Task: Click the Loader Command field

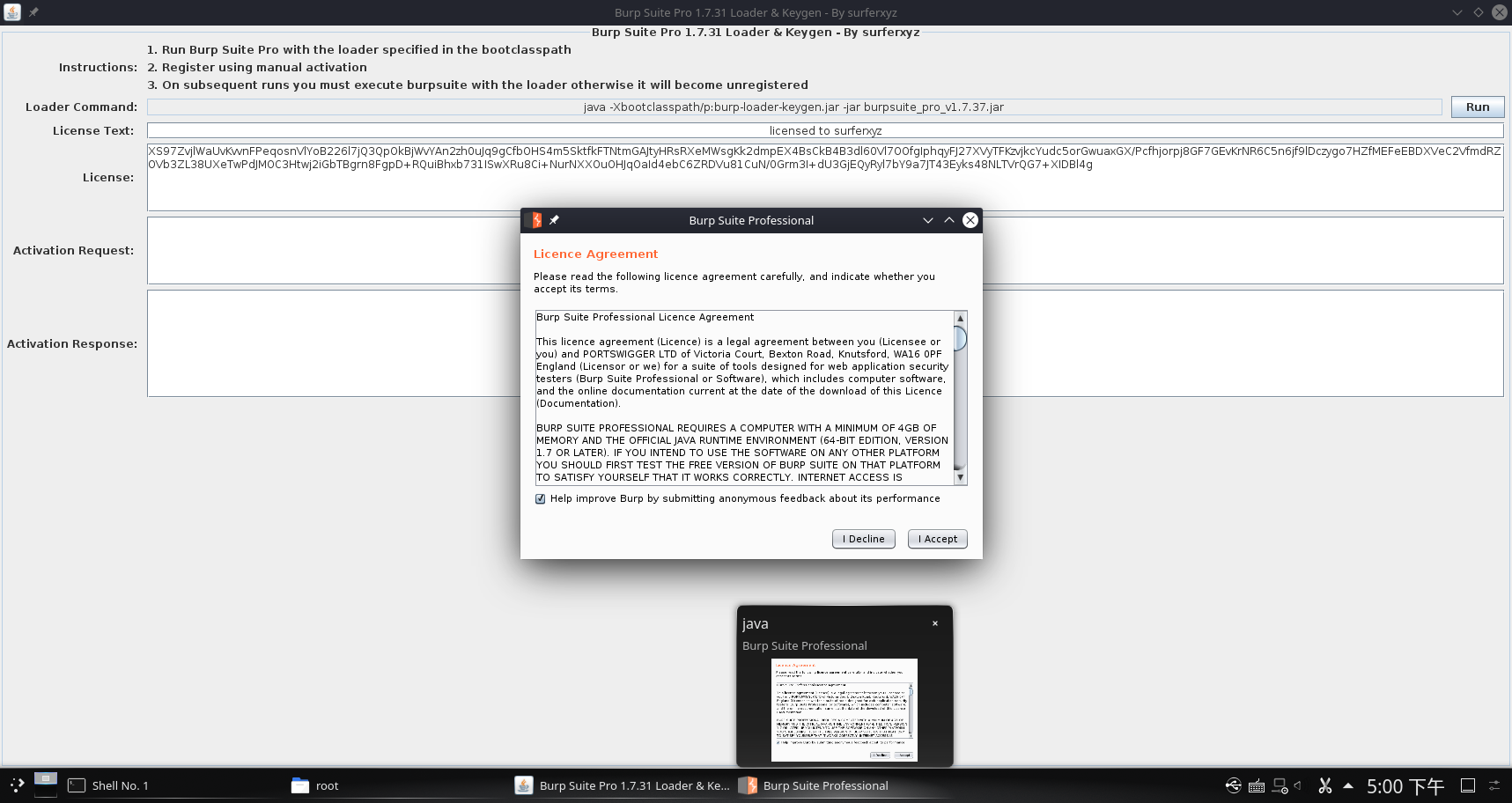Action: 793,107
